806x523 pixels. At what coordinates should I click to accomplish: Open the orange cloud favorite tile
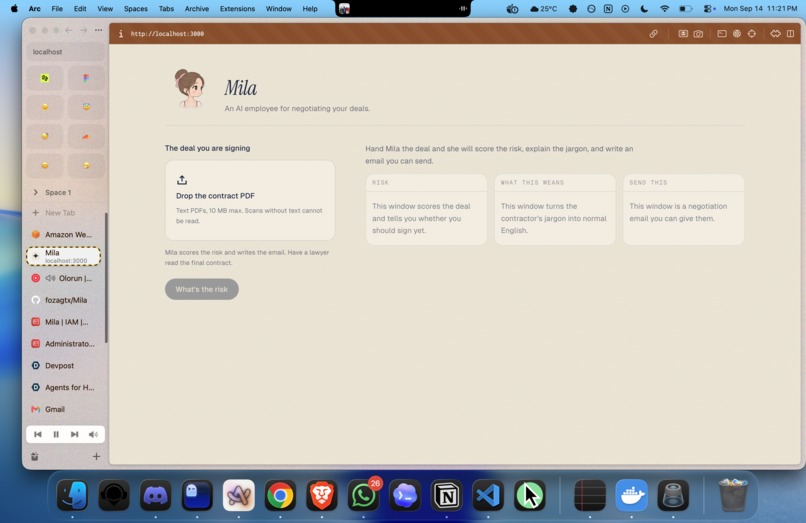(x=86, y=136)
